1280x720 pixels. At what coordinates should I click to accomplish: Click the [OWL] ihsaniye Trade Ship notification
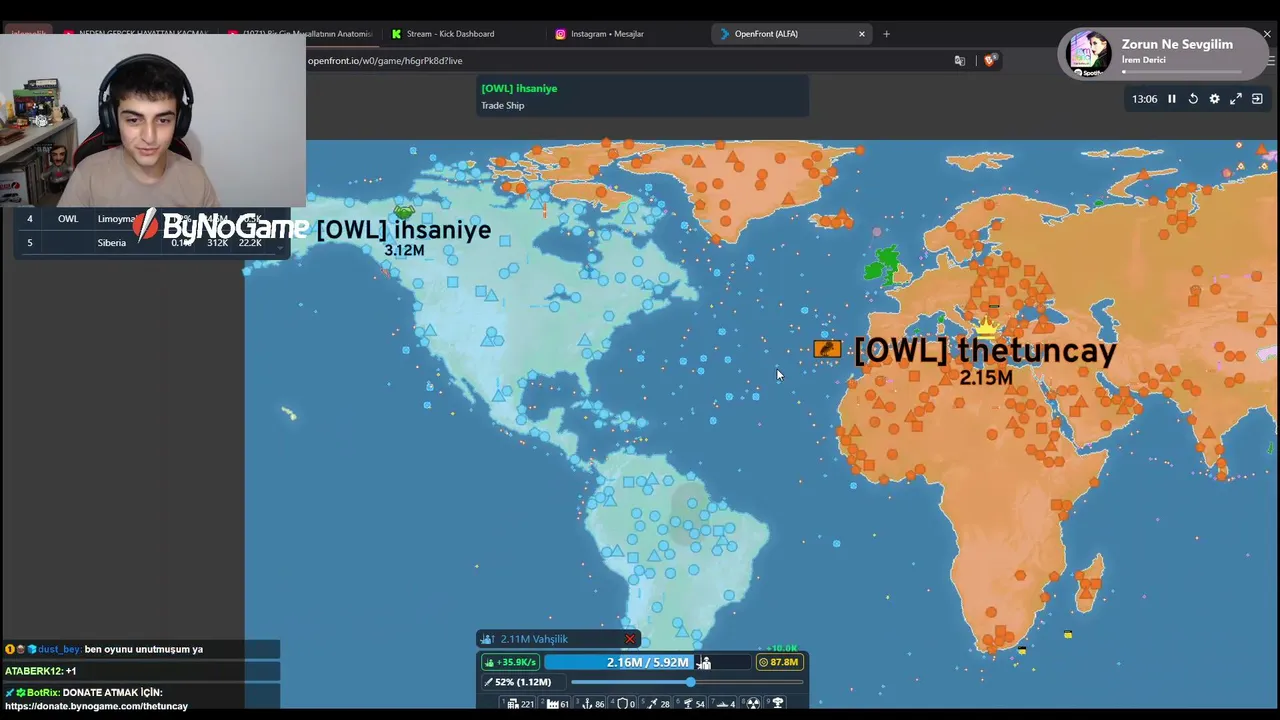point(642,96)
